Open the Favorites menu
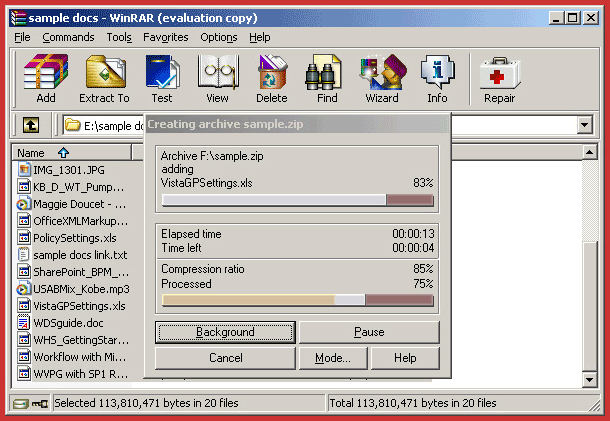The width and height of the screenshot is (610, 421). click(x=166, y=37)
